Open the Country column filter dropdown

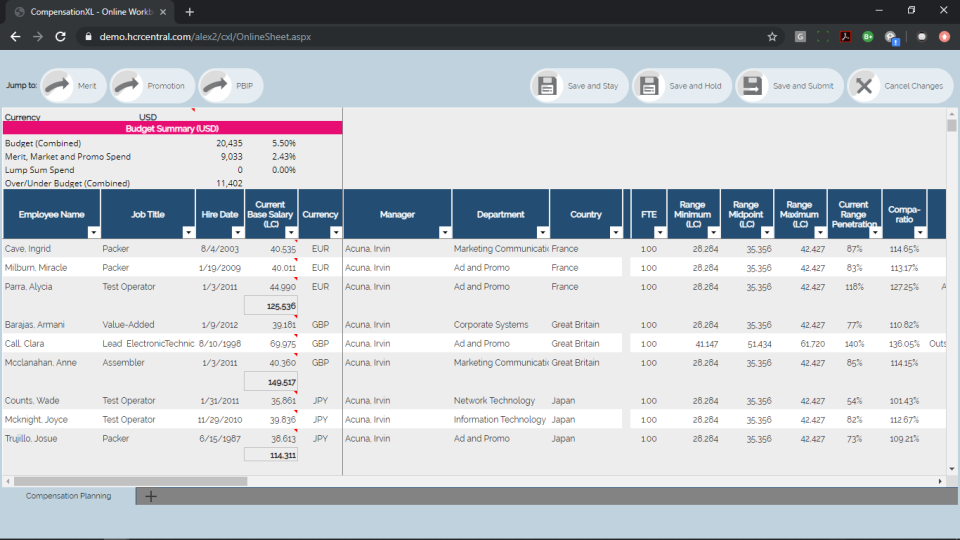coord(616,233)
